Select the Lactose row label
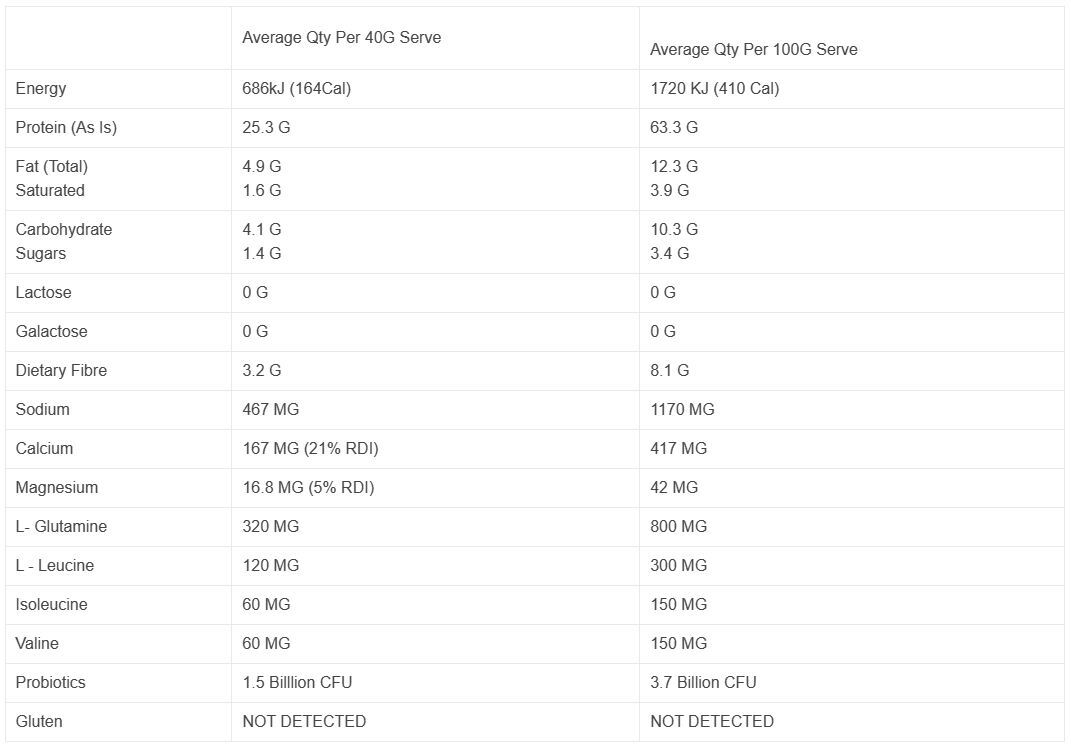Viewport: 1071px width, 749px height. 43,292
